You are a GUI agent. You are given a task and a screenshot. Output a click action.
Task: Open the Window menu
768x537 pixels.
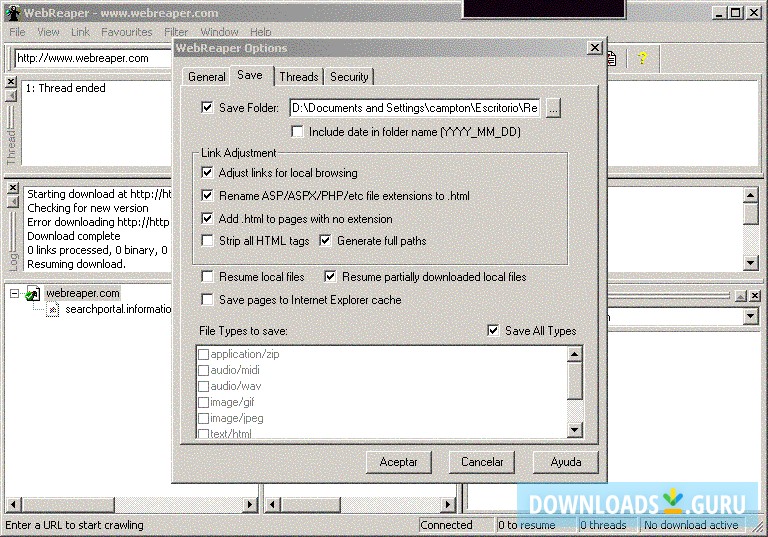[x=219, y=32]
